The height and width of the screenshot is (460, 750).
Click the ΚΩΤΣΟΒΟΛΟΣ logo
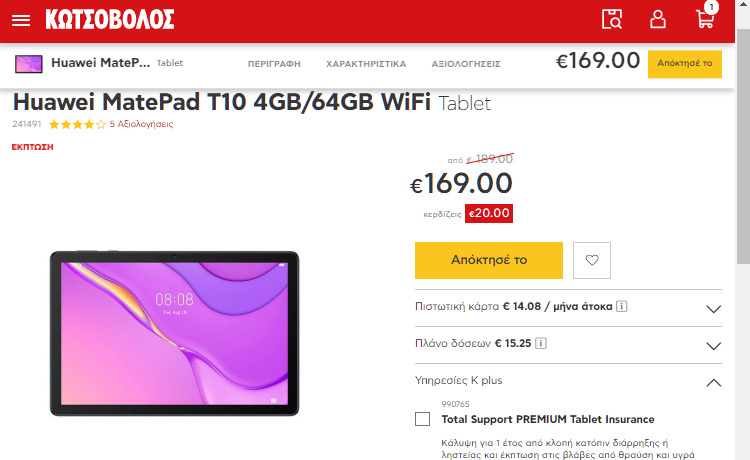click(110, 20)
